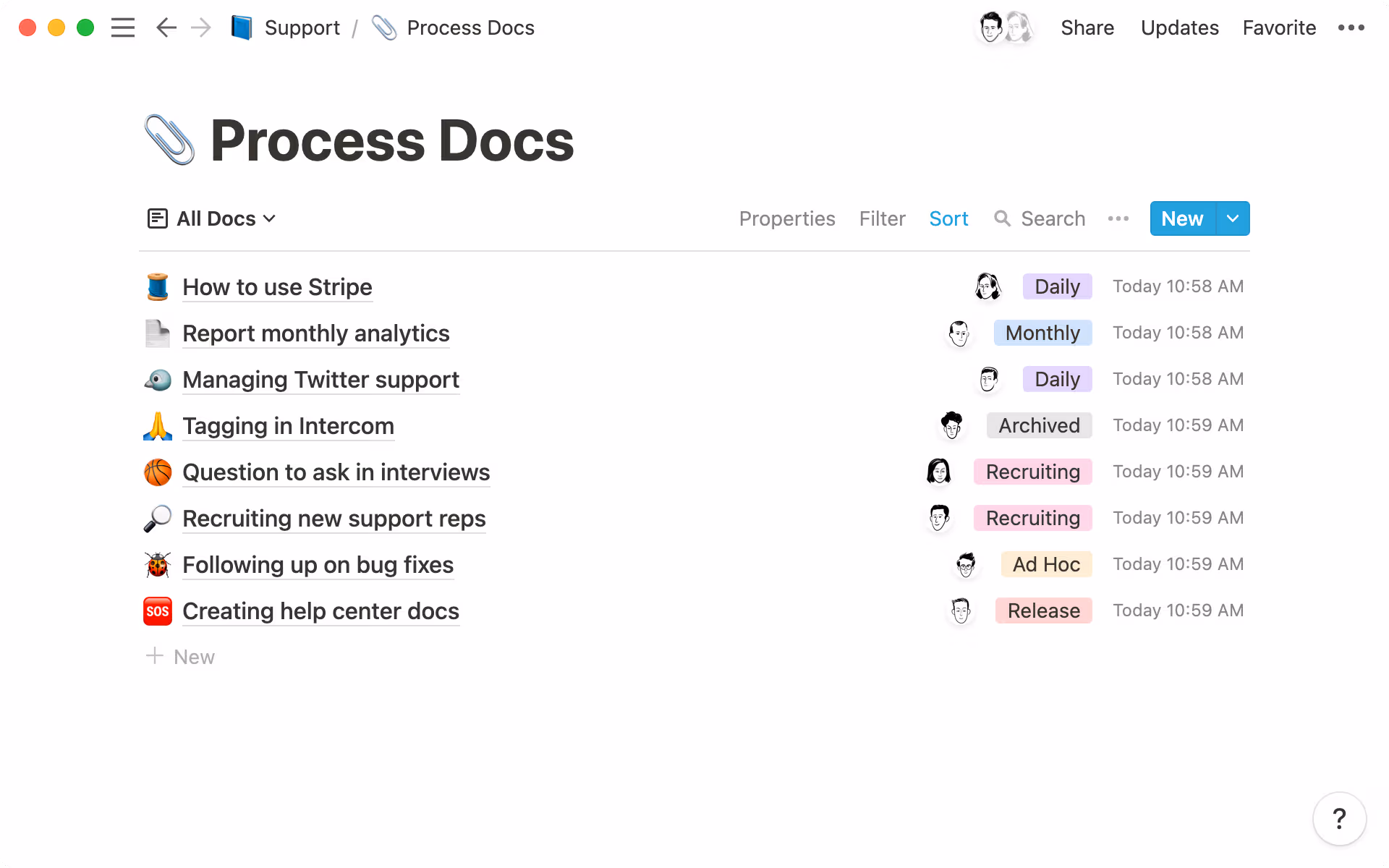Open the Support breadcrumb page

point(302,27)
